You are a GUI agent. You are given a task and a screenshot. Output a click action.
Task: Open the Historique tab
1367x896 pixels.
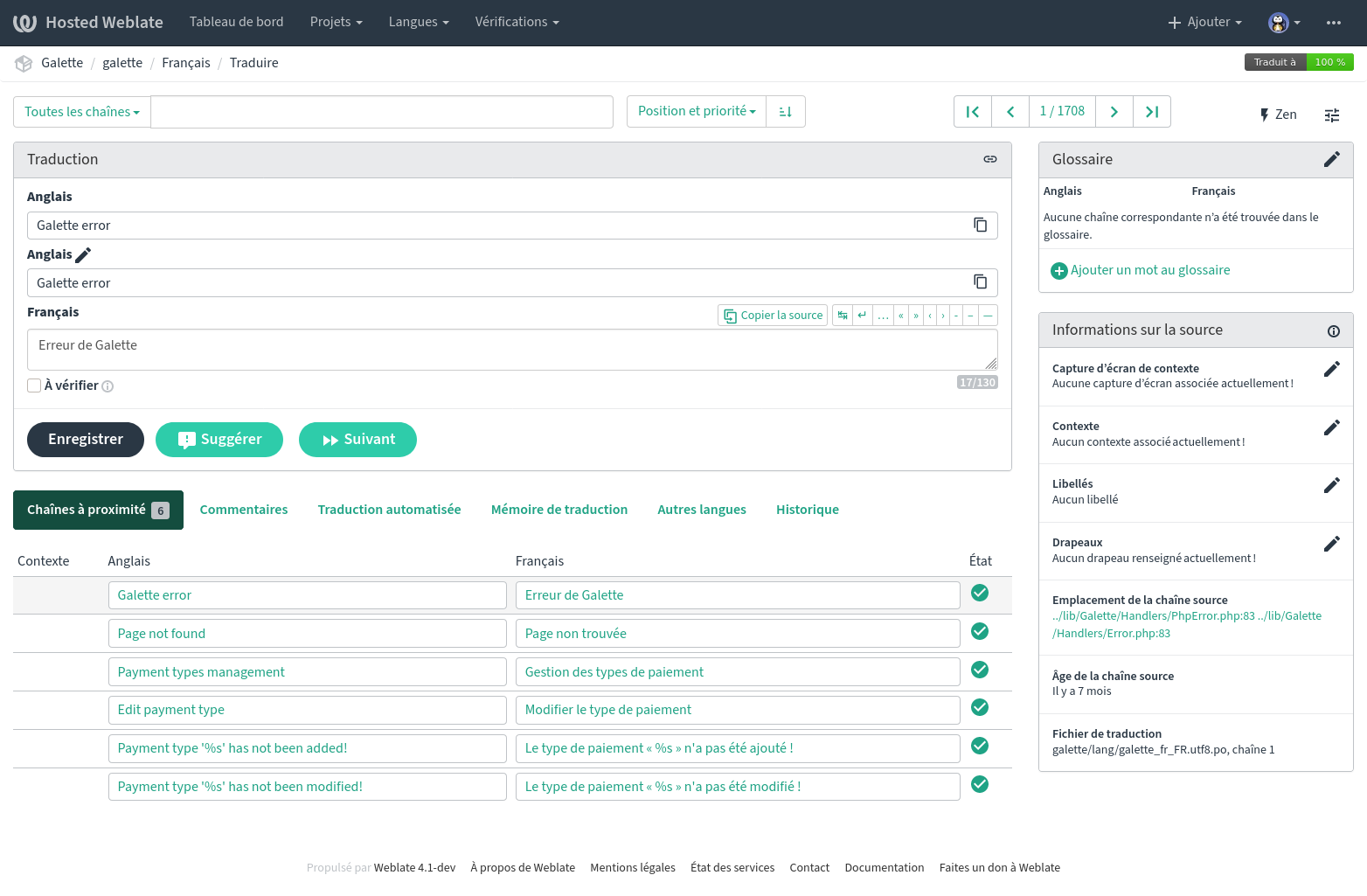click(807, 510)
